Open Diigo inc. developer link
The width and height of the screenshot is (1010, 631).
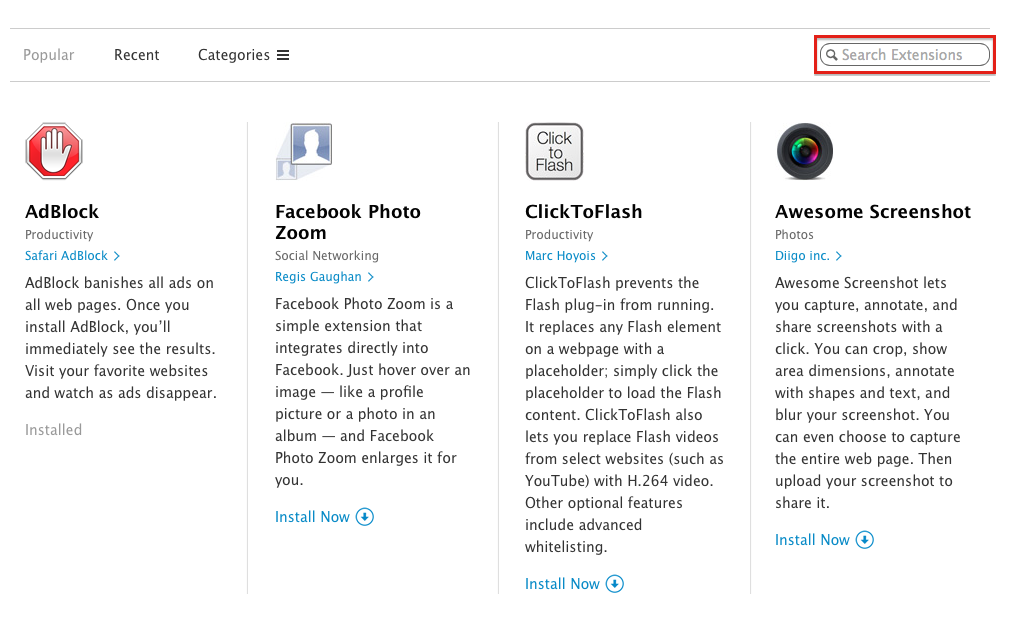[x=802, y=256]
